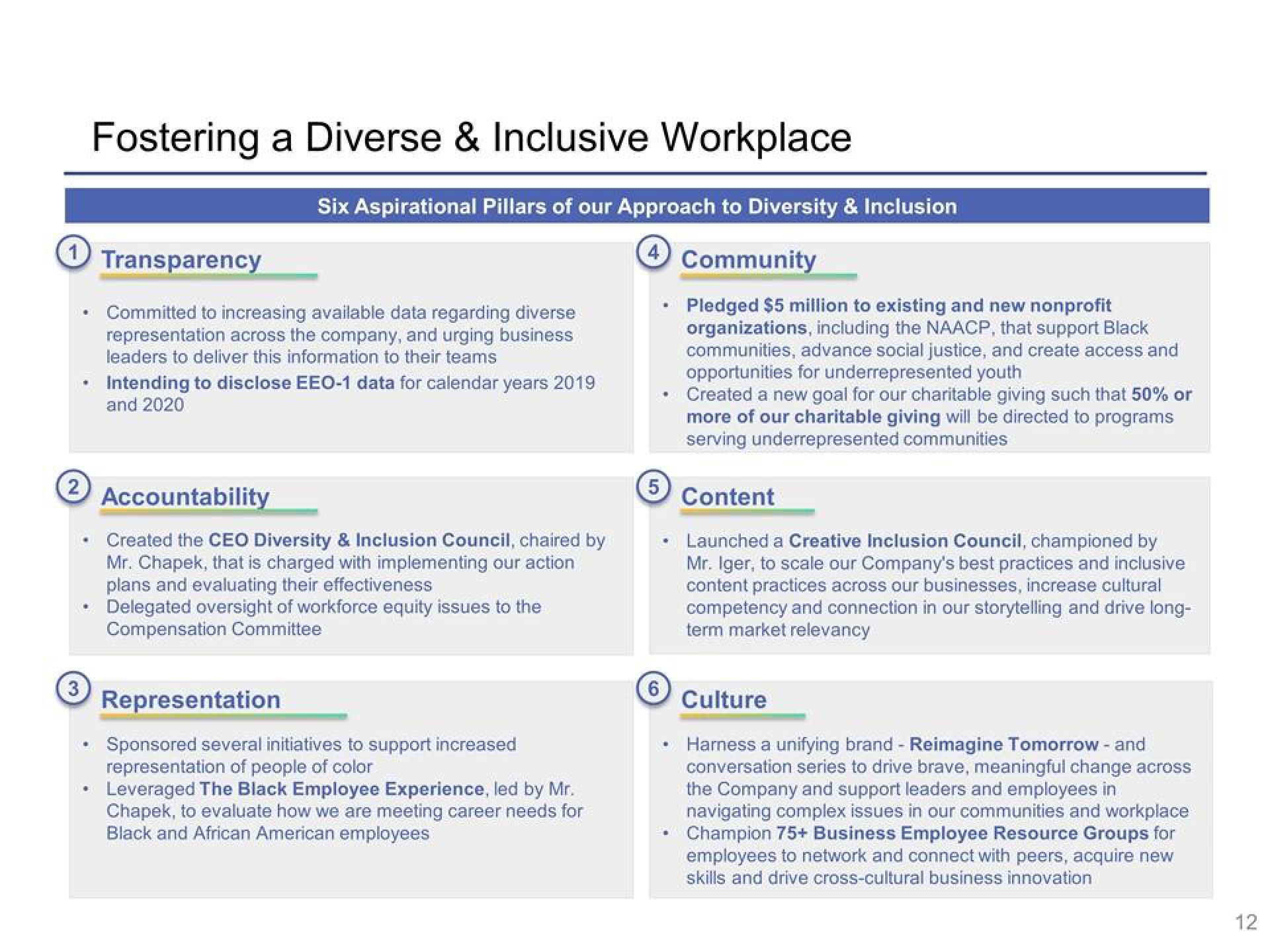Click the text serving underrepresented communities
Viewport: 1270px width, 952px height.
coord(847,439)
